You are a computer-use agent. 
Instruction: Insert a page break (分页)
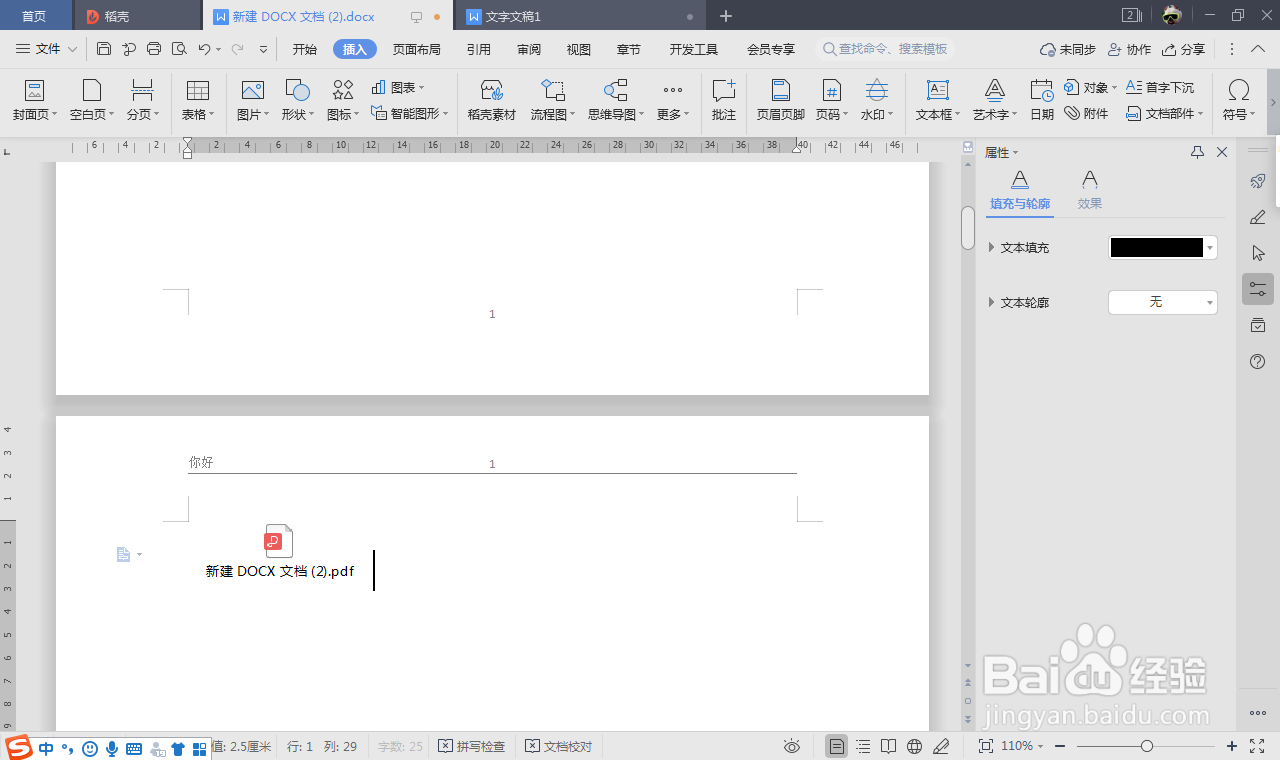point(143,101)
